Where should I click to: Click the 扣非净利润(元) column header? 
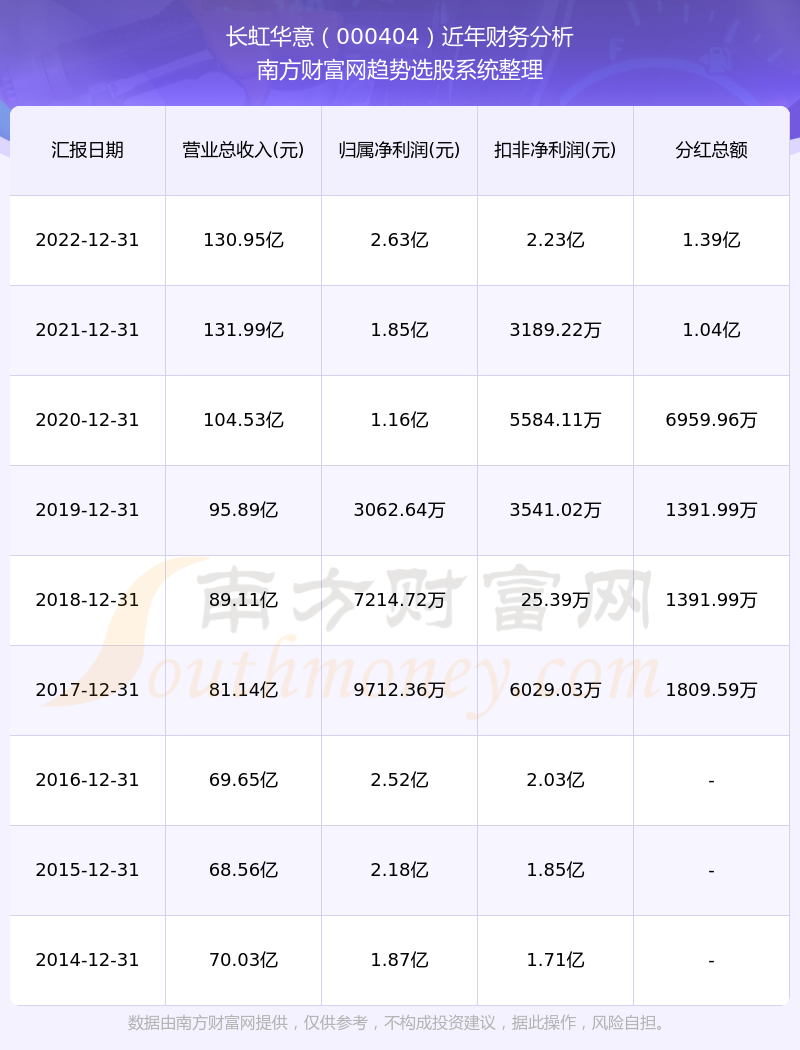(x=555, y=150)
